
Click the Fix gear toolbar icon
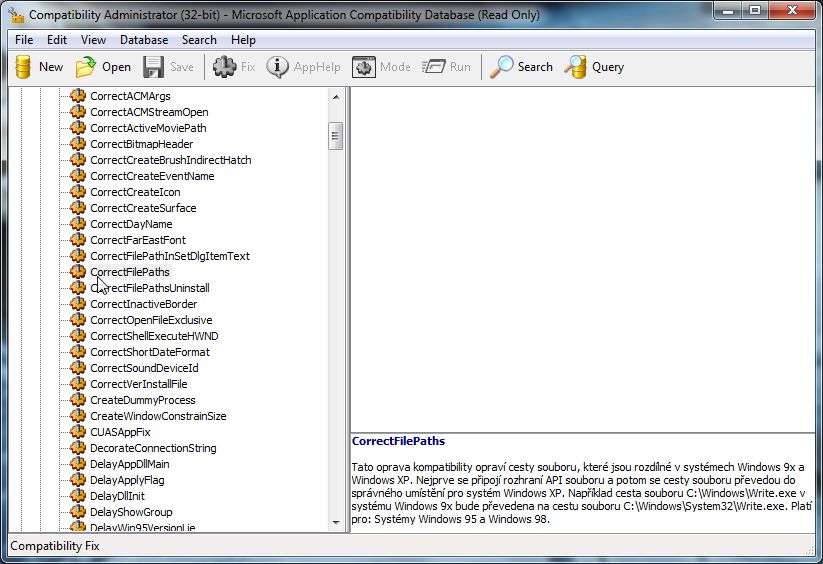[x=225, y=67]
